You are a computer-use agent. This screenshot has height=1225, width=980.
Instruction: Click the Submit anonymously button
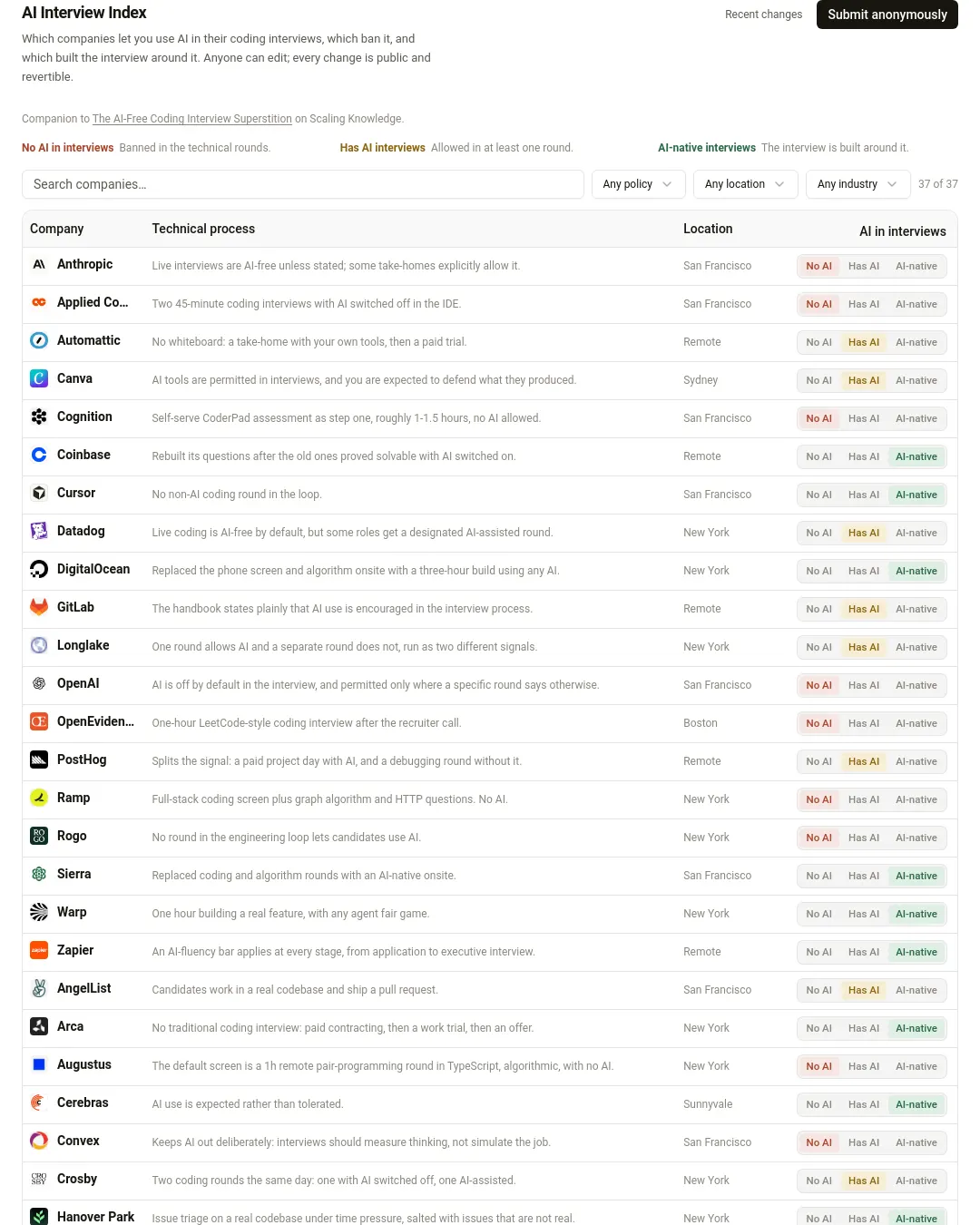(x=887, y=15)
